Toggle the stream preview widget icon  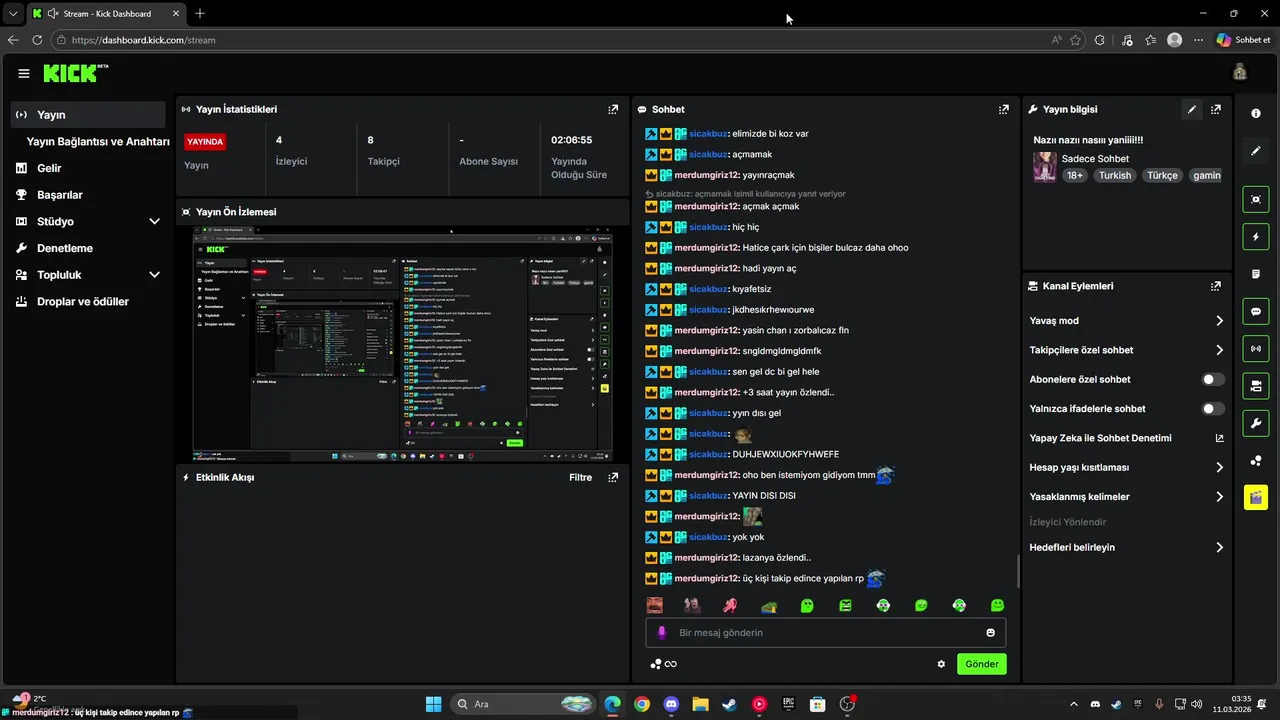point(1256,199)
